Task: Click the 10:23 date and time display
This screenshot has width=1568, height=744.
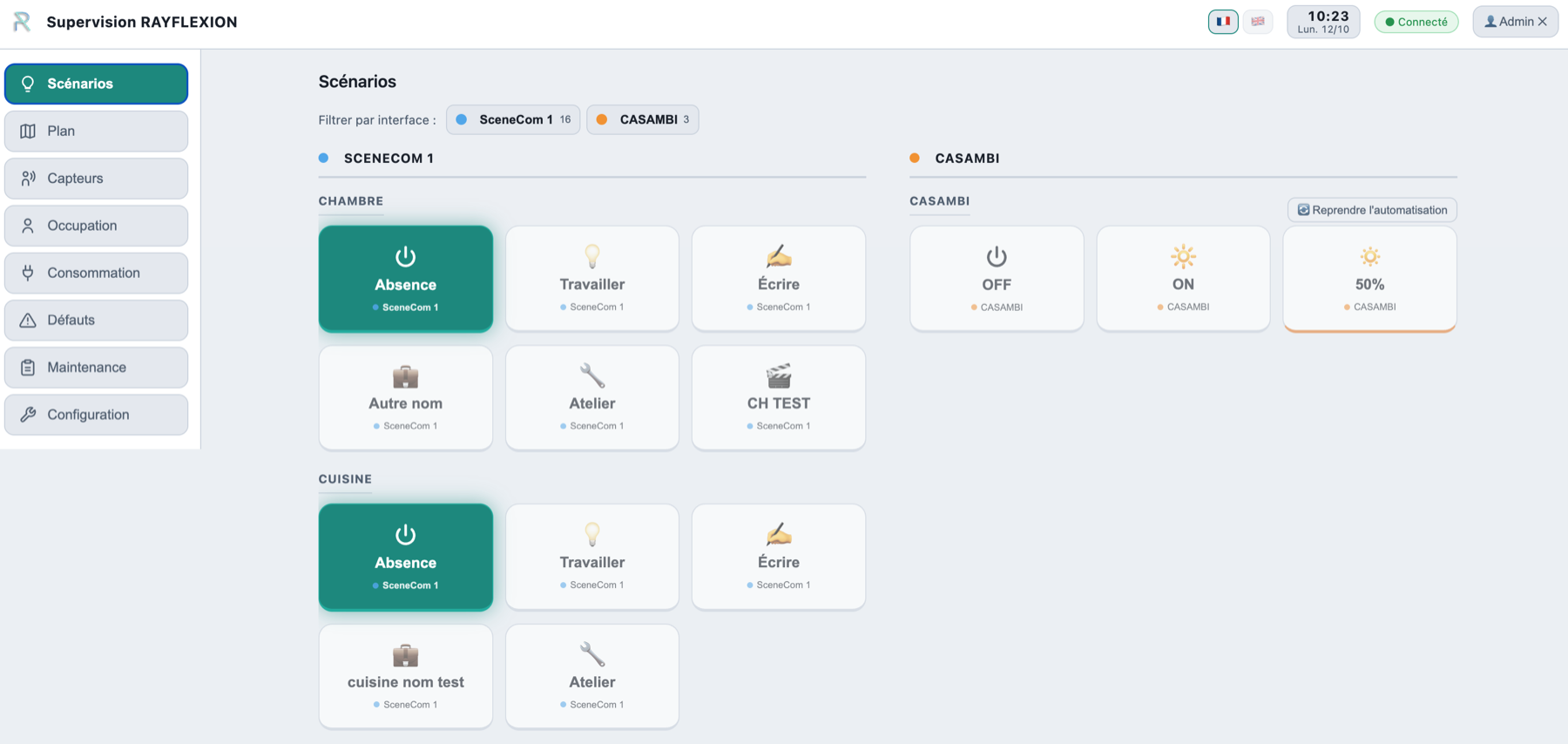Action: pyautogui.click(x=1323, y=22)
